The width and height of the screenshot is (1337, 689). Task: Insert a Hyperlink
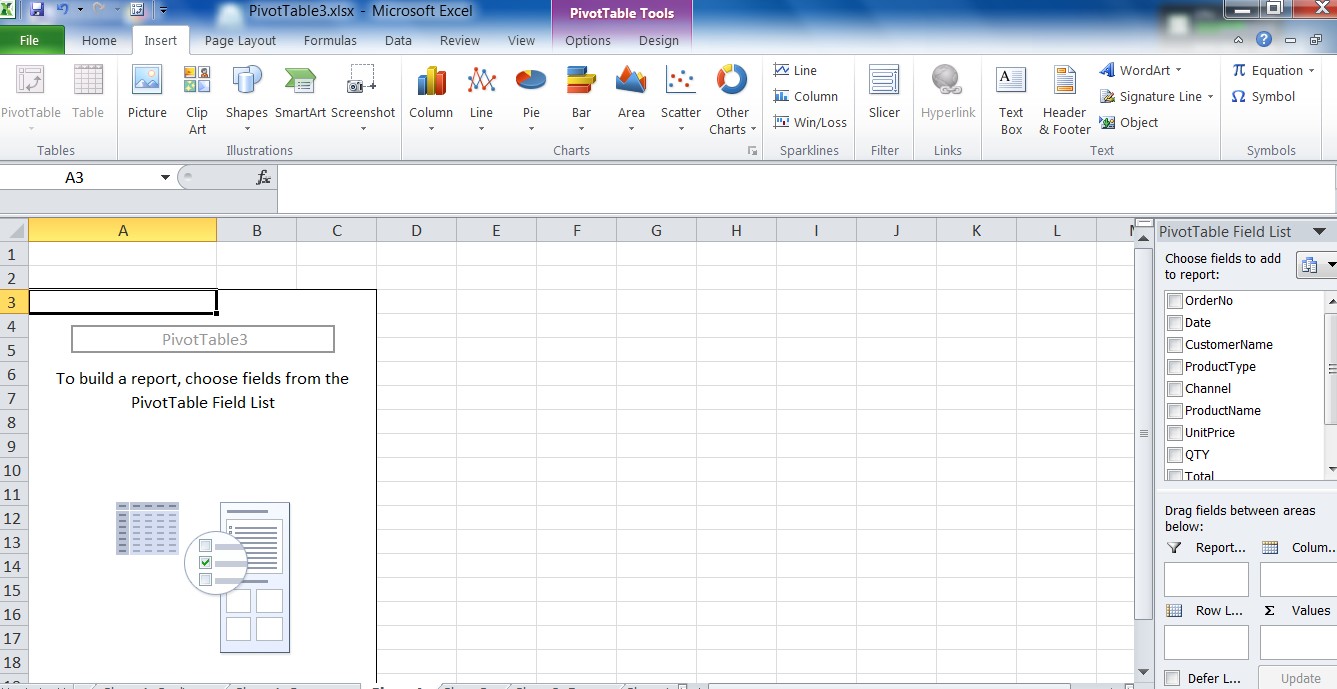pos(947,95)
